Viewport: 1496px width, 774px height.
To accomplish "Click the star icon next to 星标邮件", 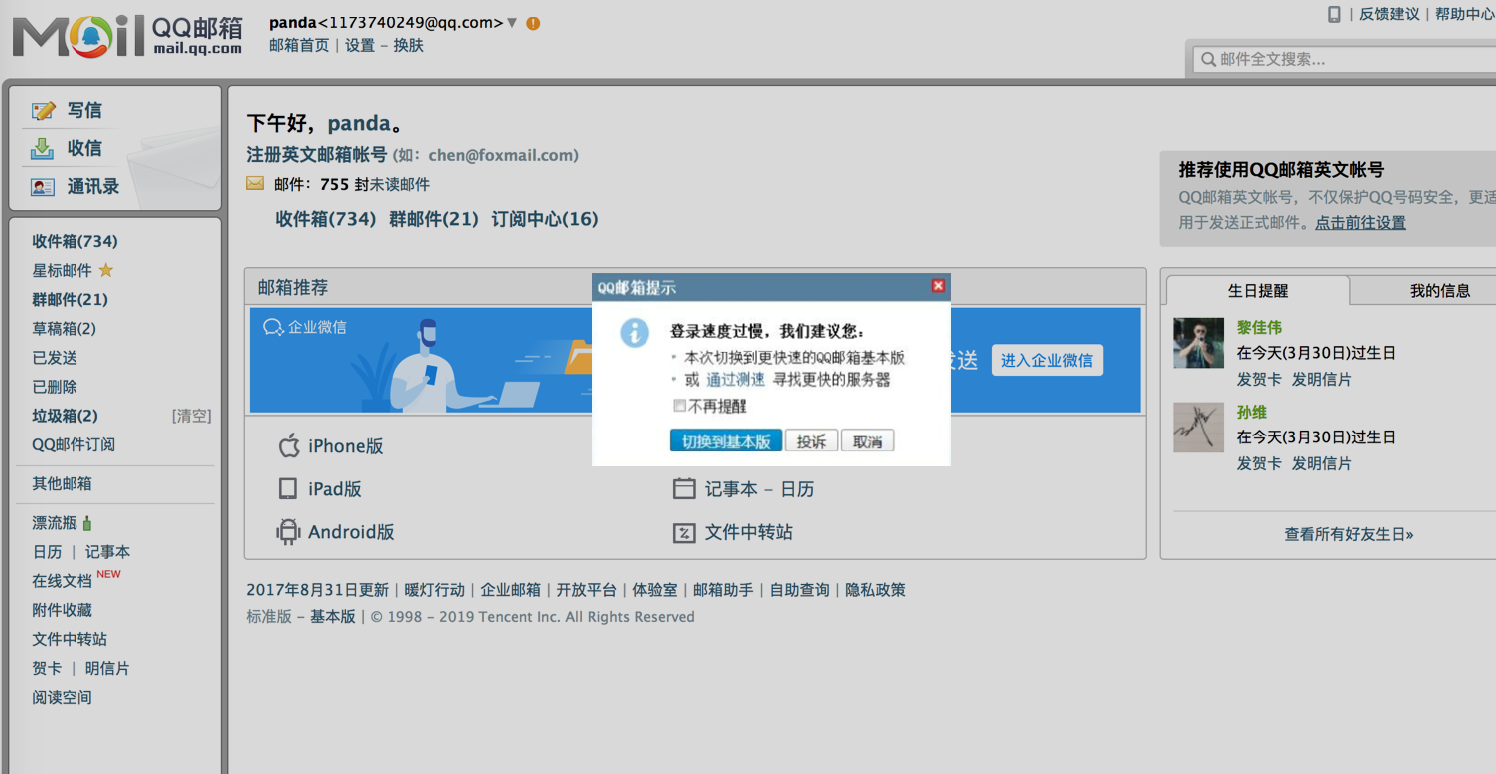I will point(106,270).
